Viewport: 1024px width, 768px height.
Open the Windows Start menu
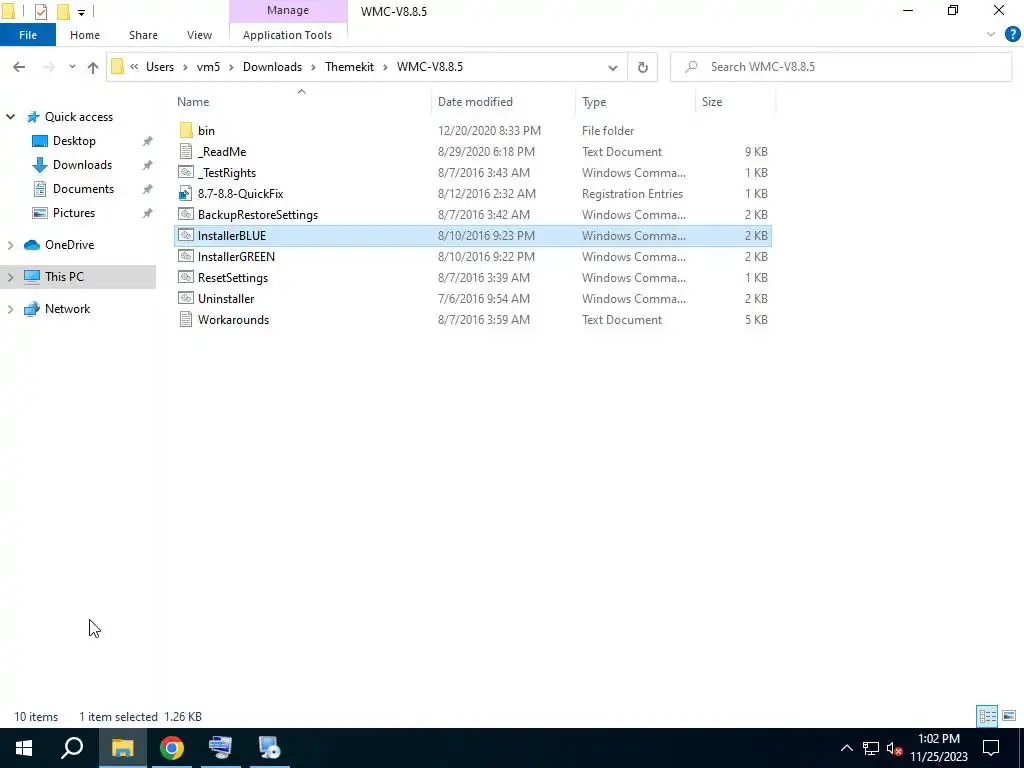[x=24, y=748]
